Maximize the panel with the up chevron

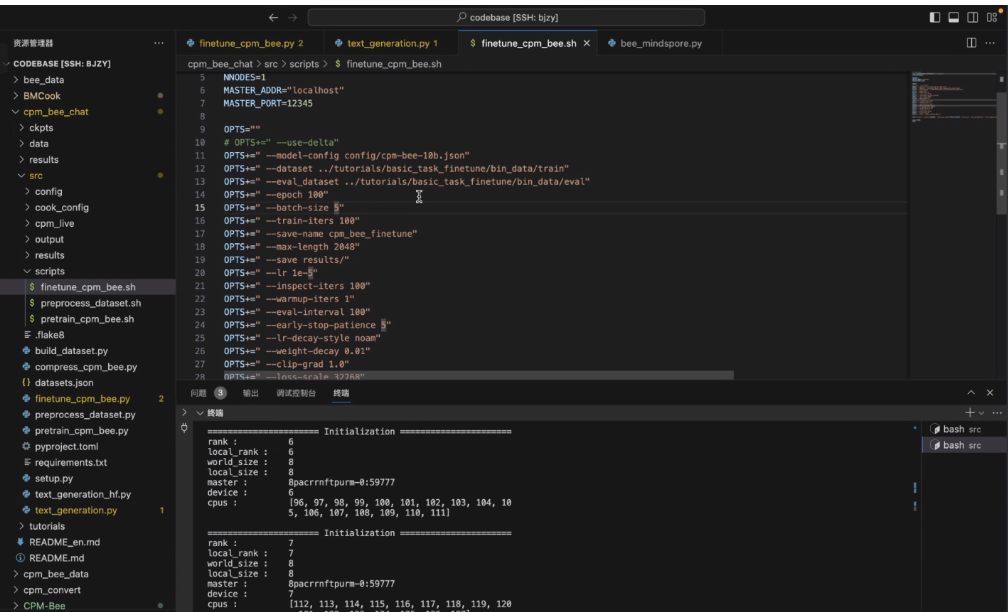tap(971, 393)
